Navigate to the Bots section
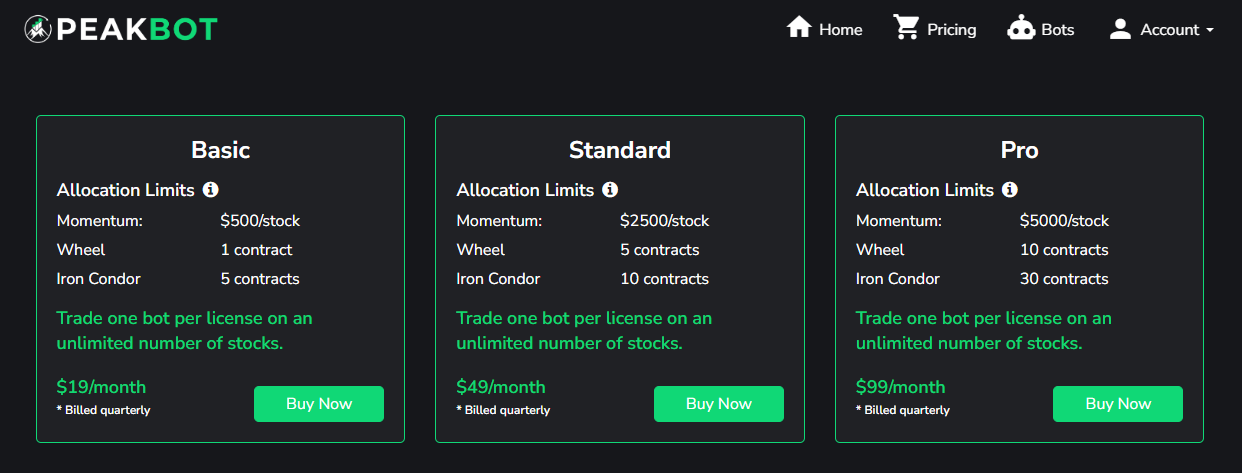The height and width of the screenshot is (473, 1242). pos(1041,29)
